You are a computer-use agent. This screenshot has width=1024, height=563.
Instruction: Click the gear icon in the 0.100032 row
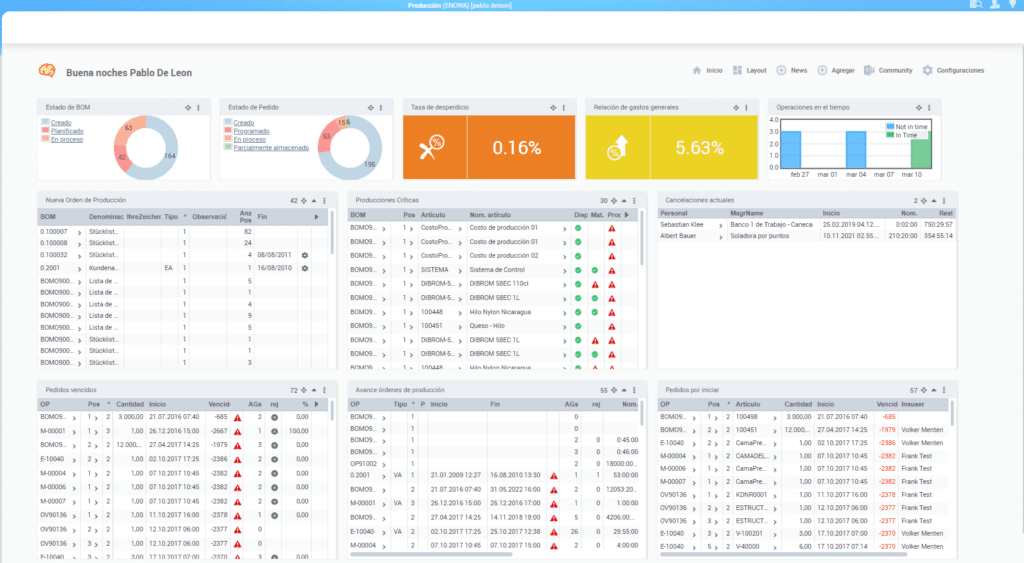[304, 255]
